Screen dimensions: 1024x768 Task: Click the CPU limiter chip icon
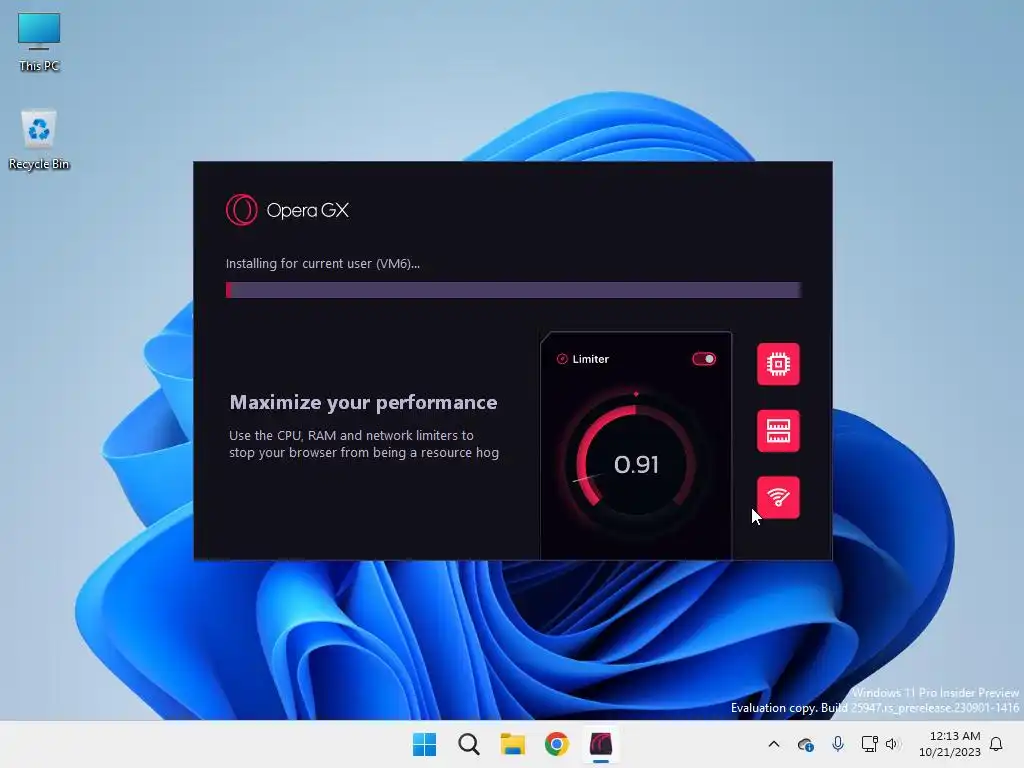(778, 364)
